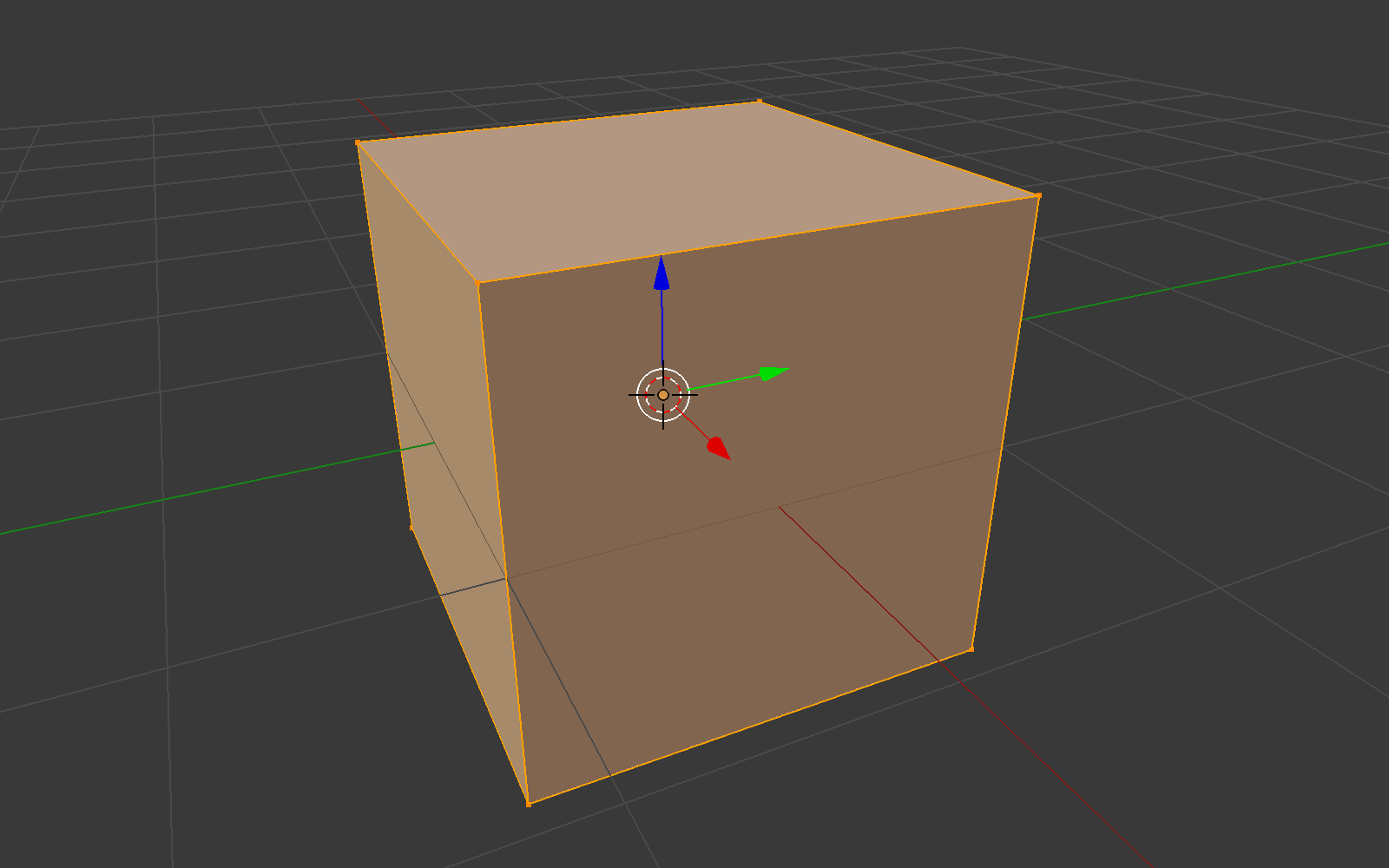This screenshot has width=1389, height=868.
Task: Select the vertex at the cube's lowest corner
Action: click(x=528, y=804)
